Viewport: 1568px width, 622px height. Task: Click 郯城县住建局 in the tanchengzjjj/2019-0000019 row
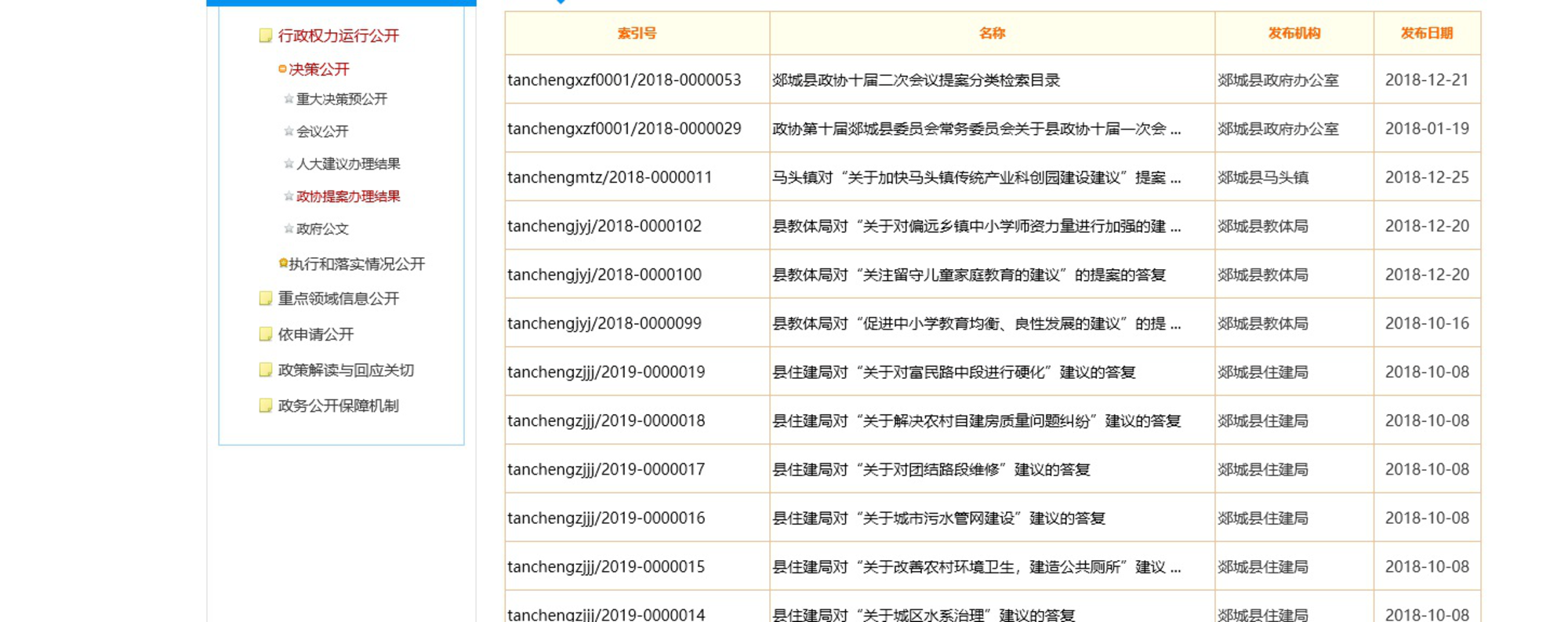1263,372
